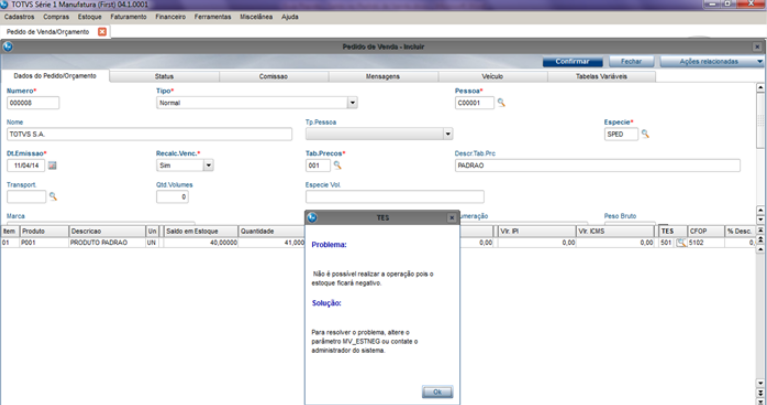This screenshot has height=405, width=767.
Task: Close the TES error dialog
Action: tap(452, 218)
